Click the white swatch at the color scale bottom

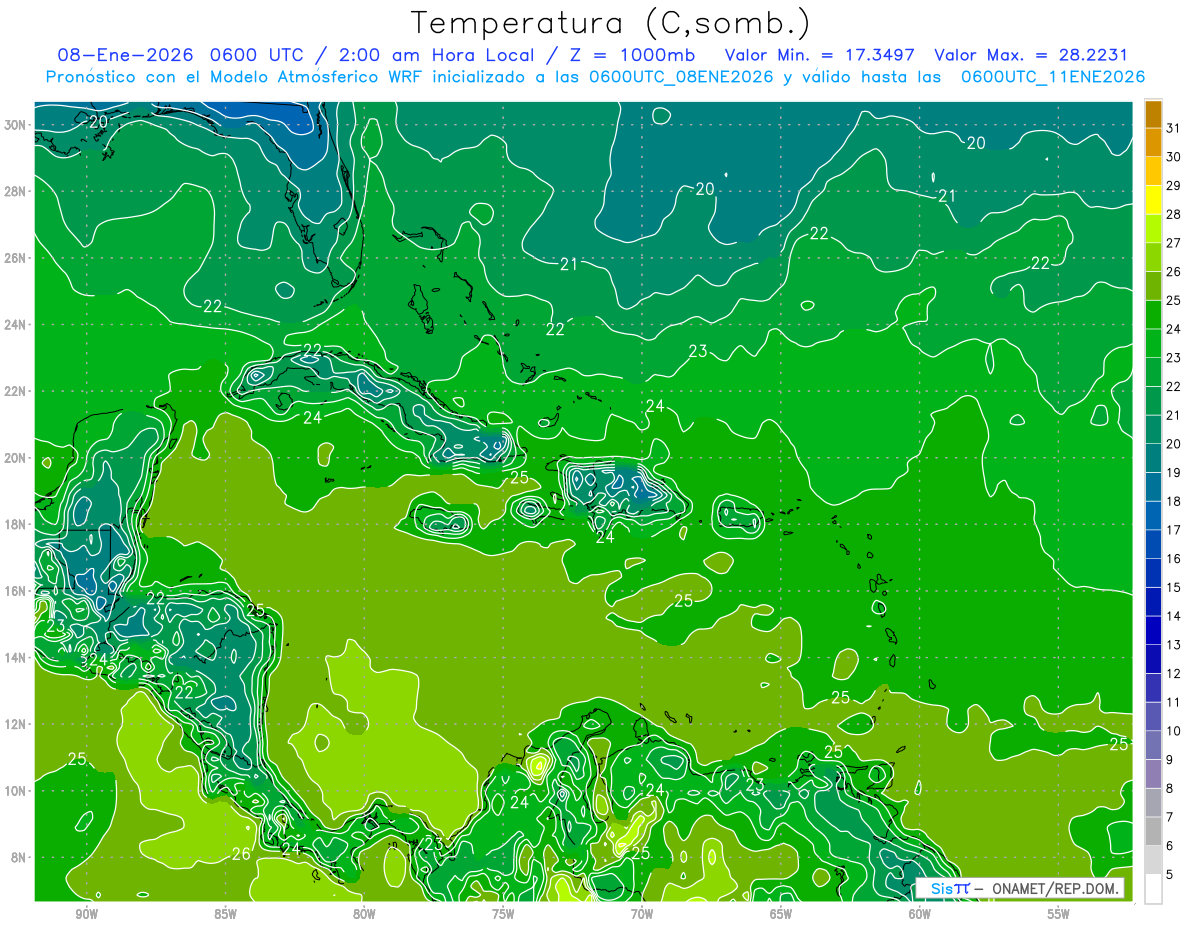point(1153,889)
